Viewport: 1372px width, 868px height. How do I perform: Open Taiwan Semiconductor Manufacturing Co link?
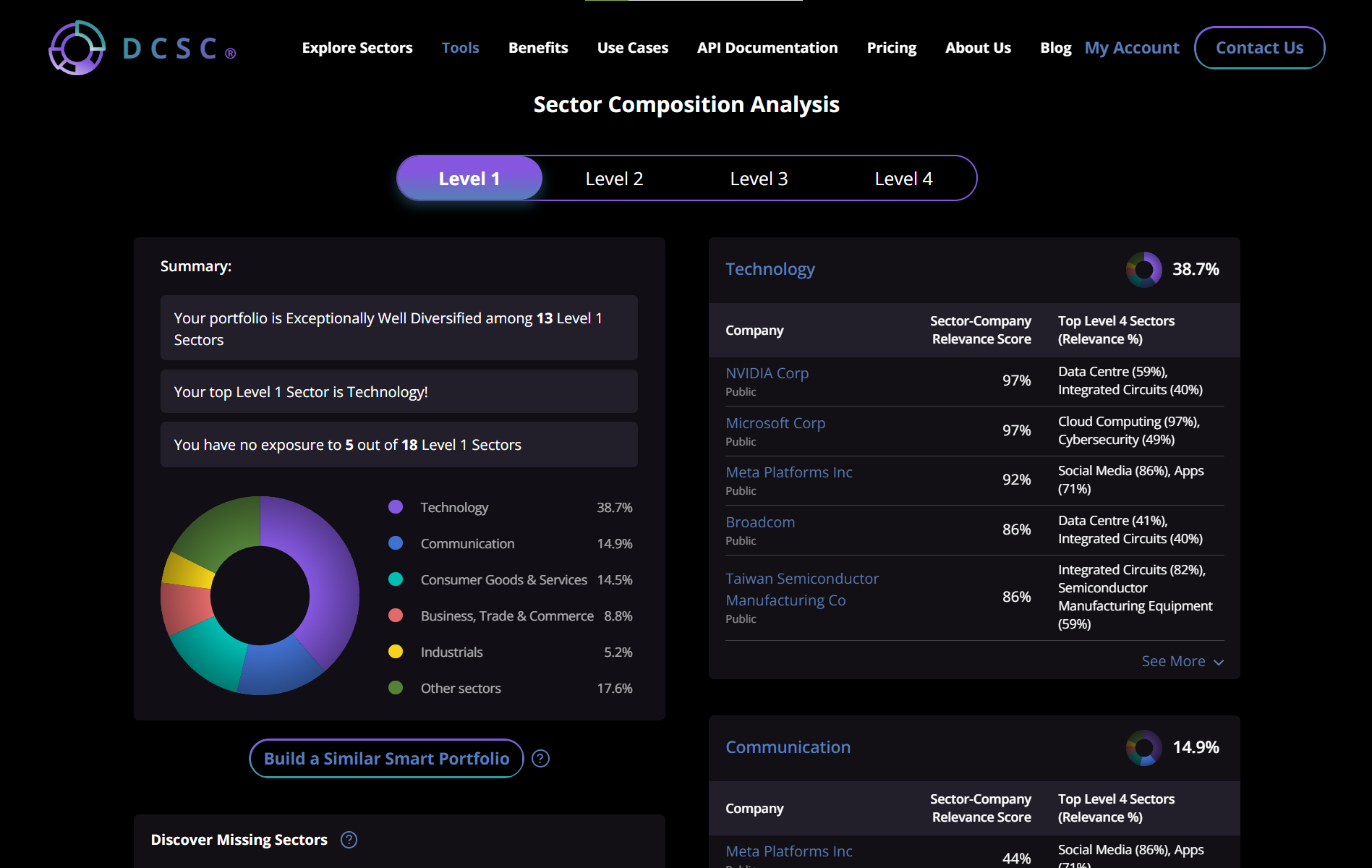point(802,590)
